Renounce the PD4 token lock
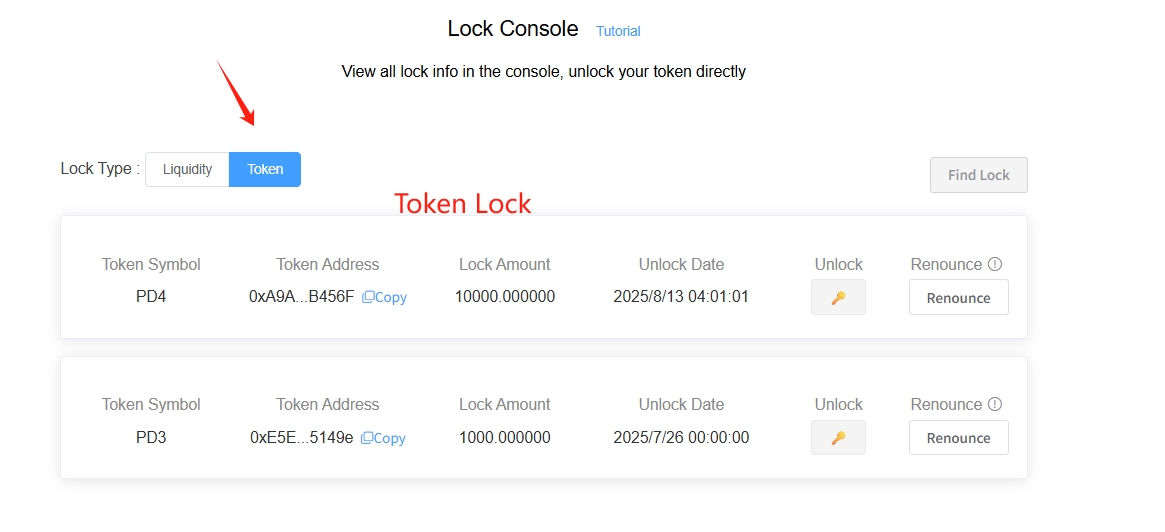This screenshot has height=532, width=1165. 958,297
